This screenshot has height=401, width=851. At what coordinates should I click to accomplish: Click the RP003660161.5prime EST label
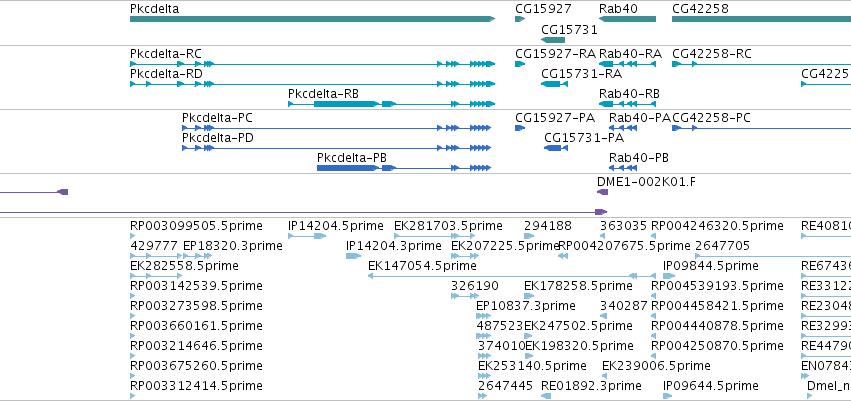tap(196, 326)
